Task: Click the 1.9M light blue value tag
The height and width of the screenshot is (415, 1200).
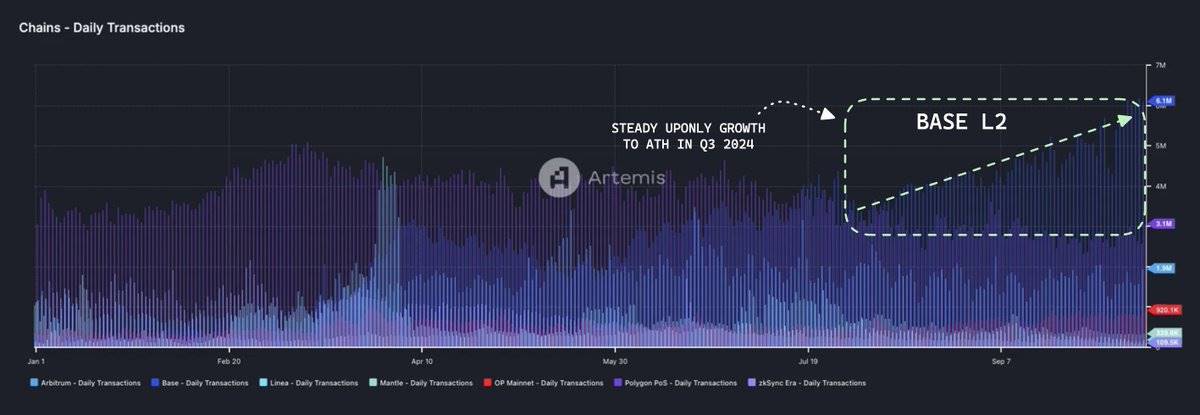Action: 1163,268
